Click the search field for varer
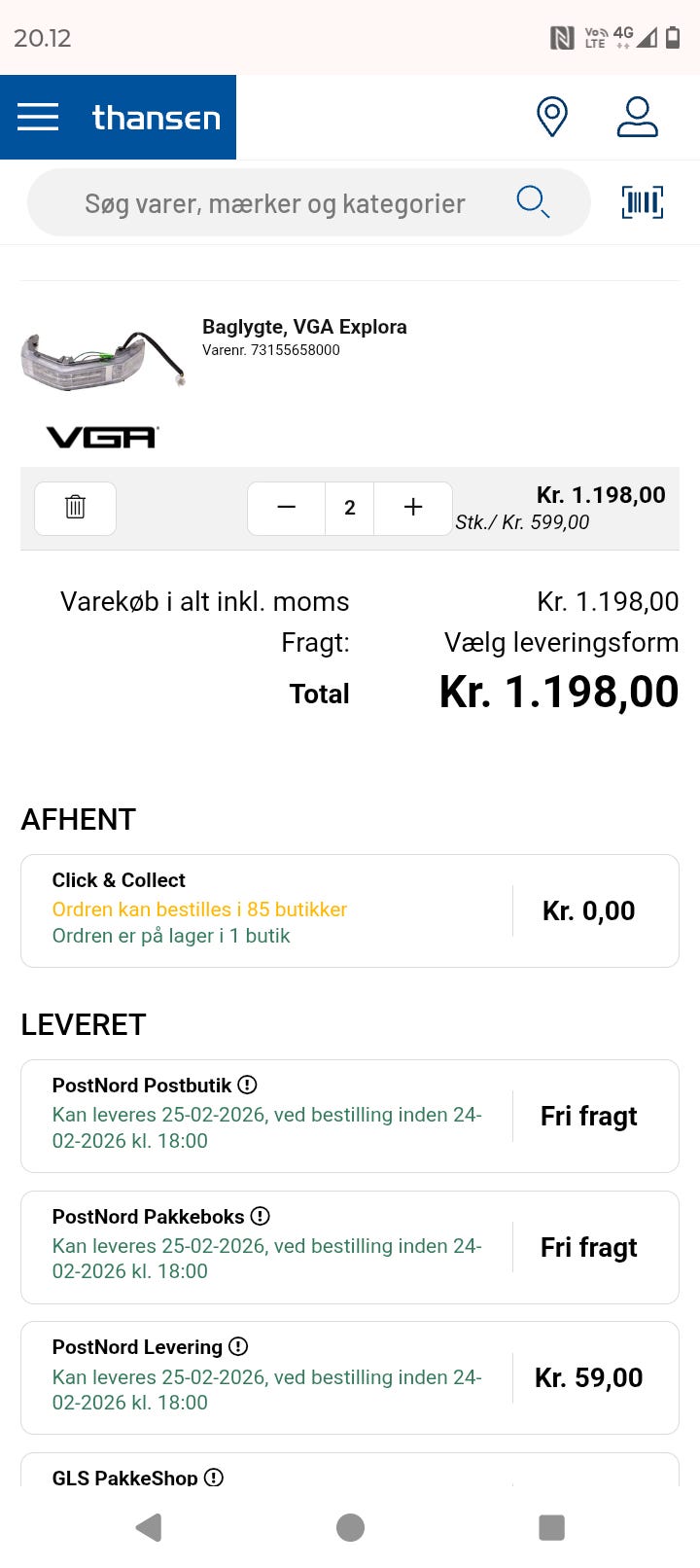Screen dimensions: 700x1568 pyautogui.click(x=275, y=203)
